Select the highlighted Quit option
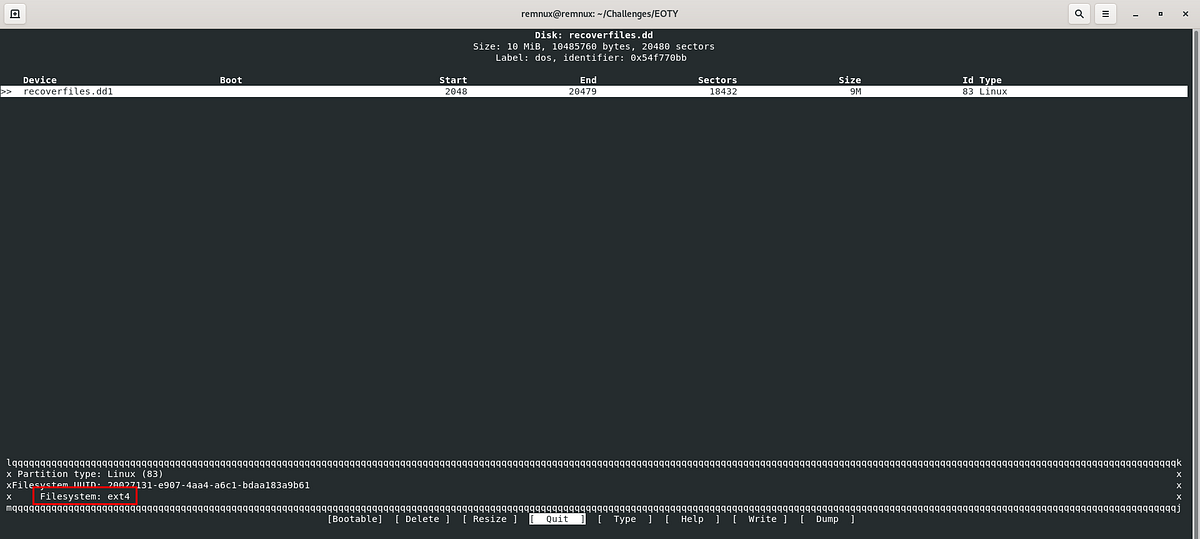Image resolution: width=1200 pixels, height=539 pixels. click(x=557, y=519)
